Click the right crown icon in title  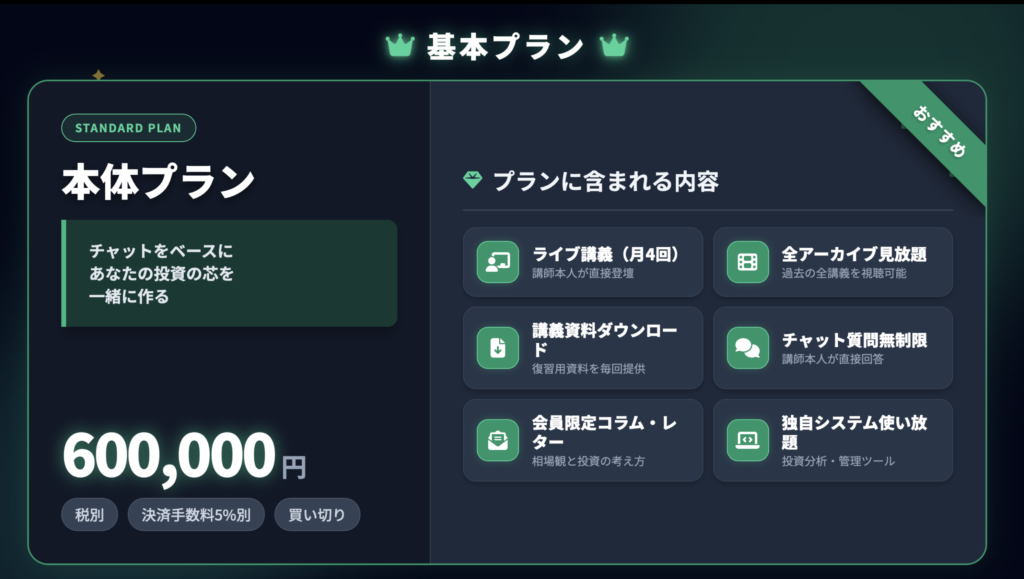[x=614, y=46]
